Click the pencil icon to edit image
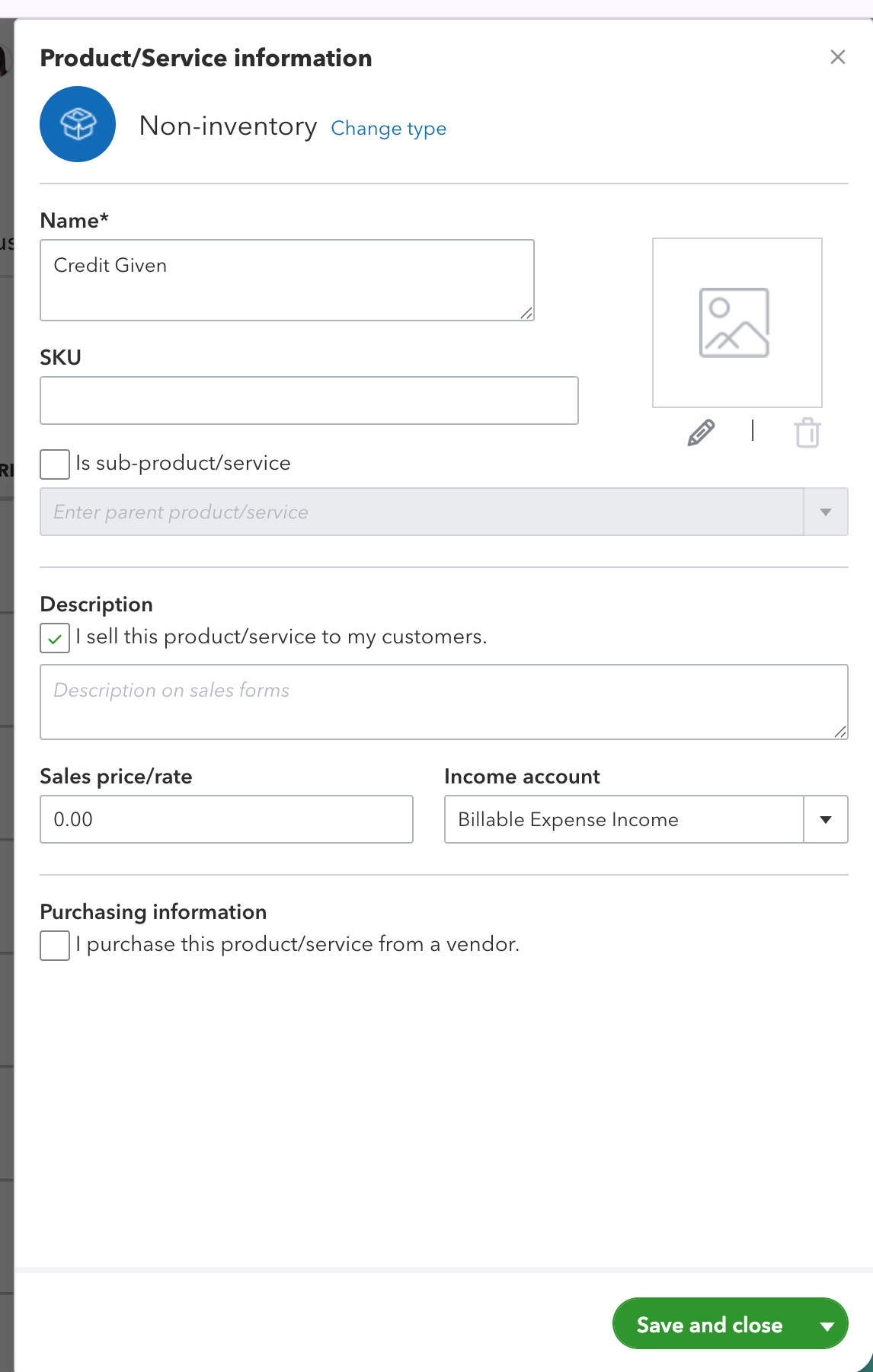Viewport: 873px width, 1372px height. click(701, 432)
